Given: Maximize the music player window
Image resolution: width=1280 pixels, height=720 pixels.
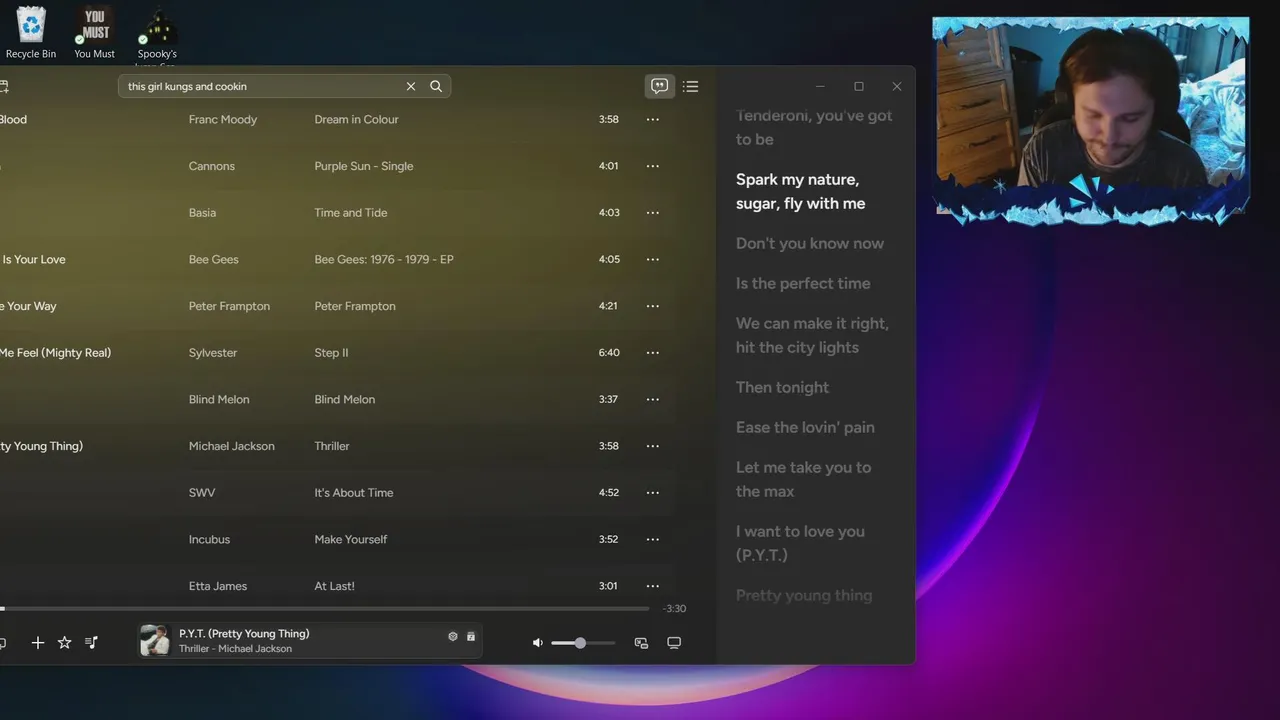Looking at the screenshot, I should click(858, 86).
